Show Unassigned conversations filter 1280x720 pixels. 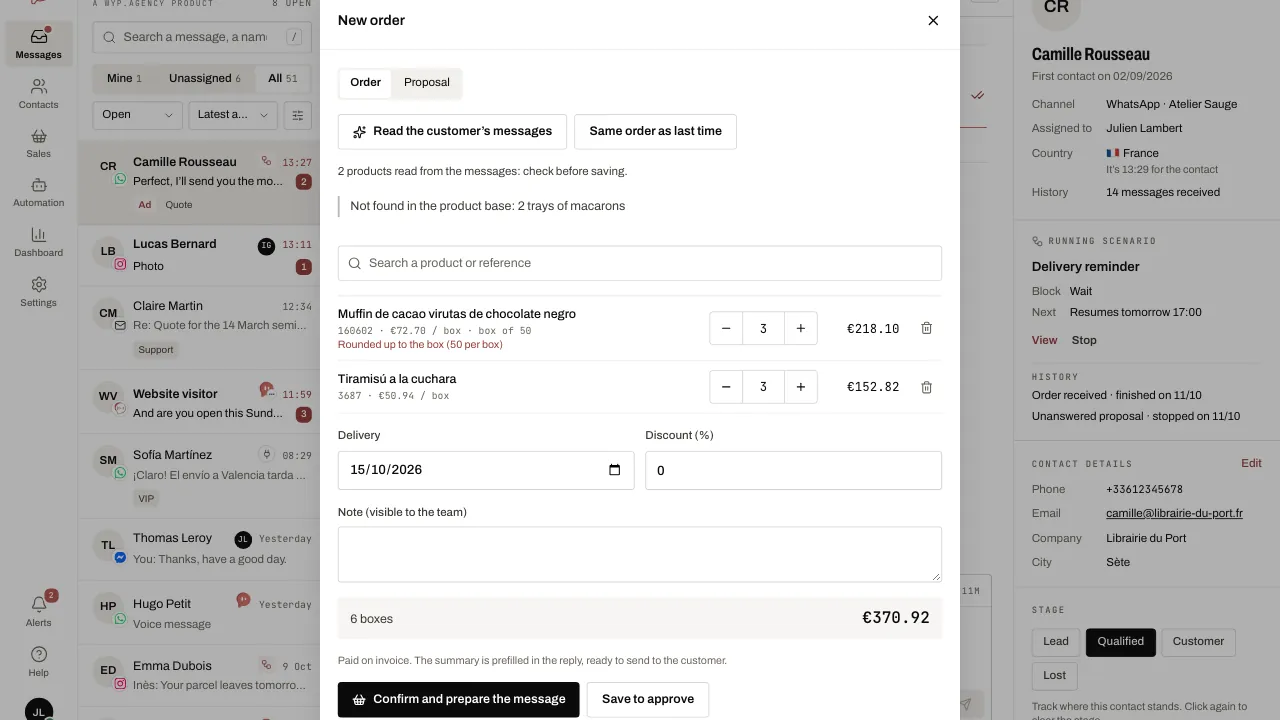coord(204,78)
